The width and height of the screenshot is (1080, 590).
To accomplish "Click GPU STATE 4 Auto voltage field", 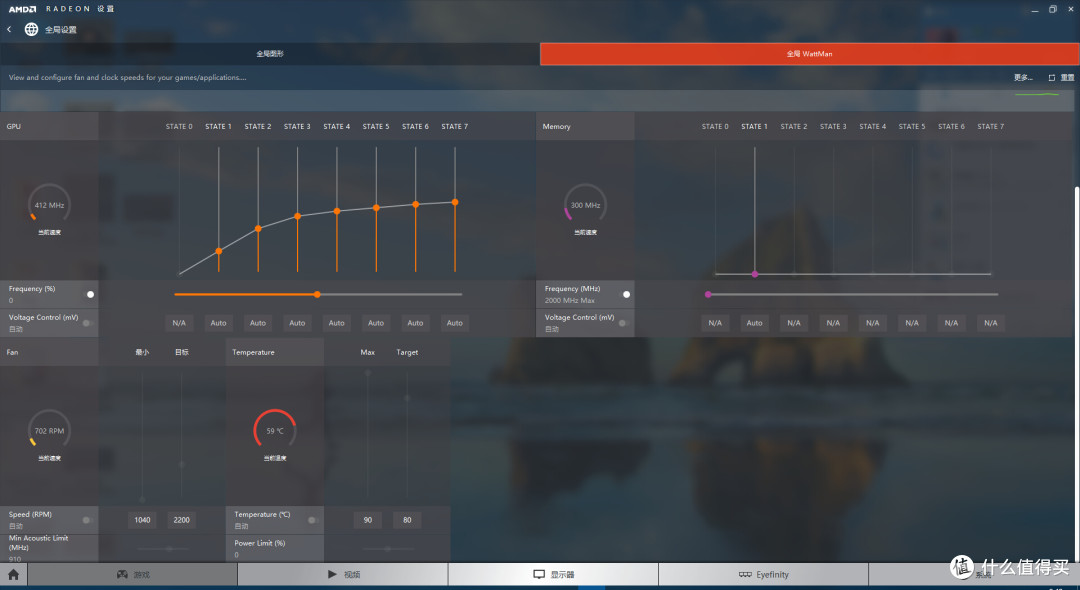I will 337,323.
